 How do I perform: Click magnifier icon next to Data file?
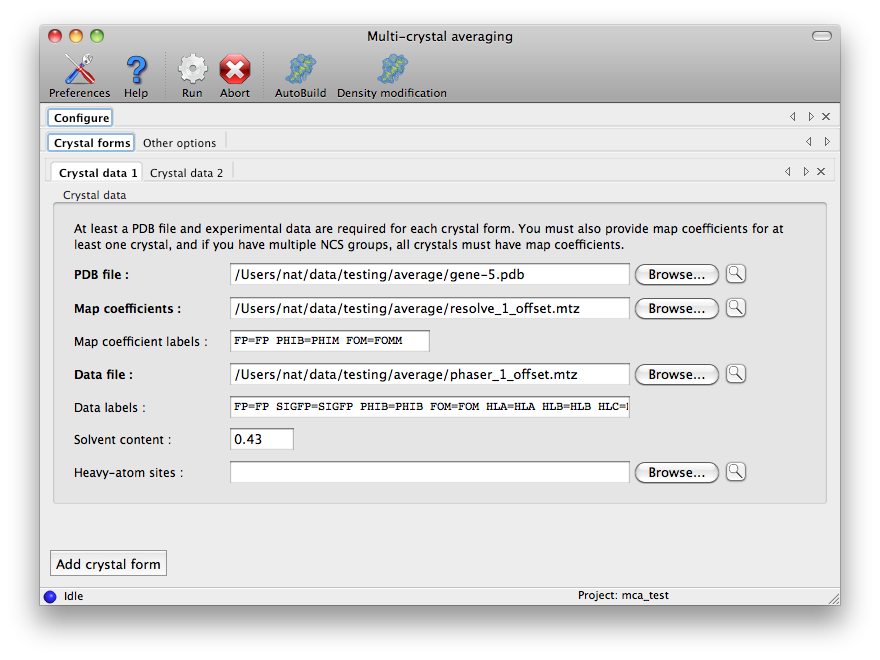(x=736, y=374)
